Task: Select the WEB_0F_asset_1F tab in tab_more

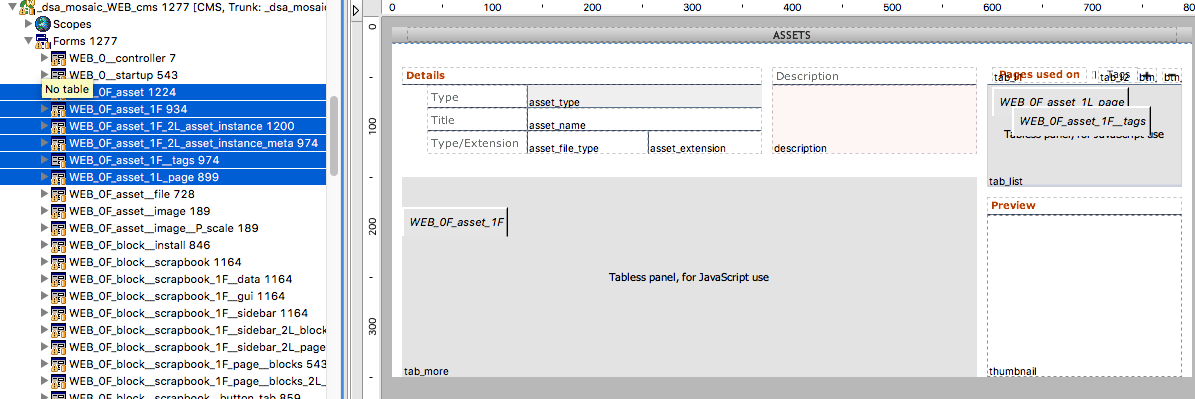Action: [455, 222]
